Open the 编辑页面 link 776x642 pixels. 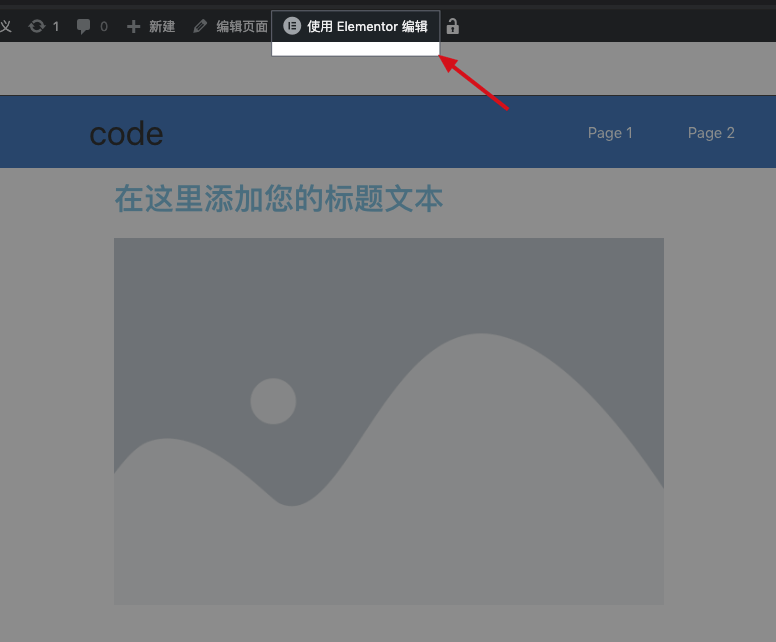(x=242, y=26)
